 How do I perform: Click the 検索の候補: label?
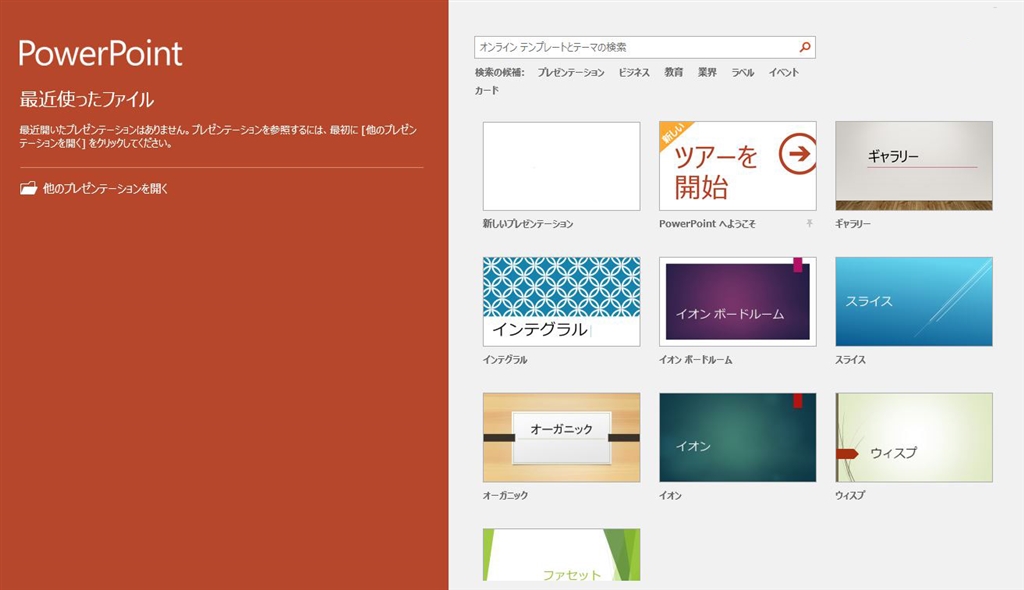(500, 73)
